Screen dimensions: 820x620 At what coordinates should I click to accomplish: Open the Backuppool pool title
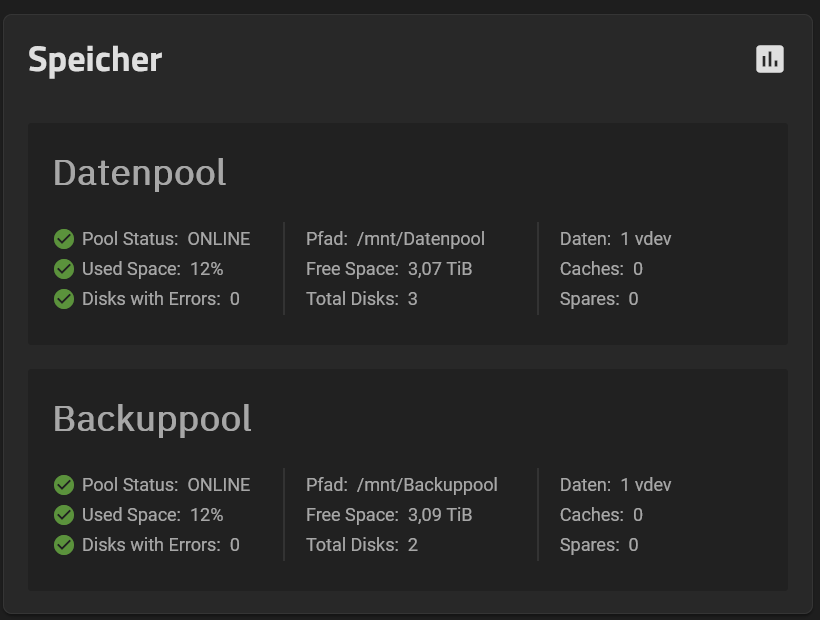click(152, 420)
